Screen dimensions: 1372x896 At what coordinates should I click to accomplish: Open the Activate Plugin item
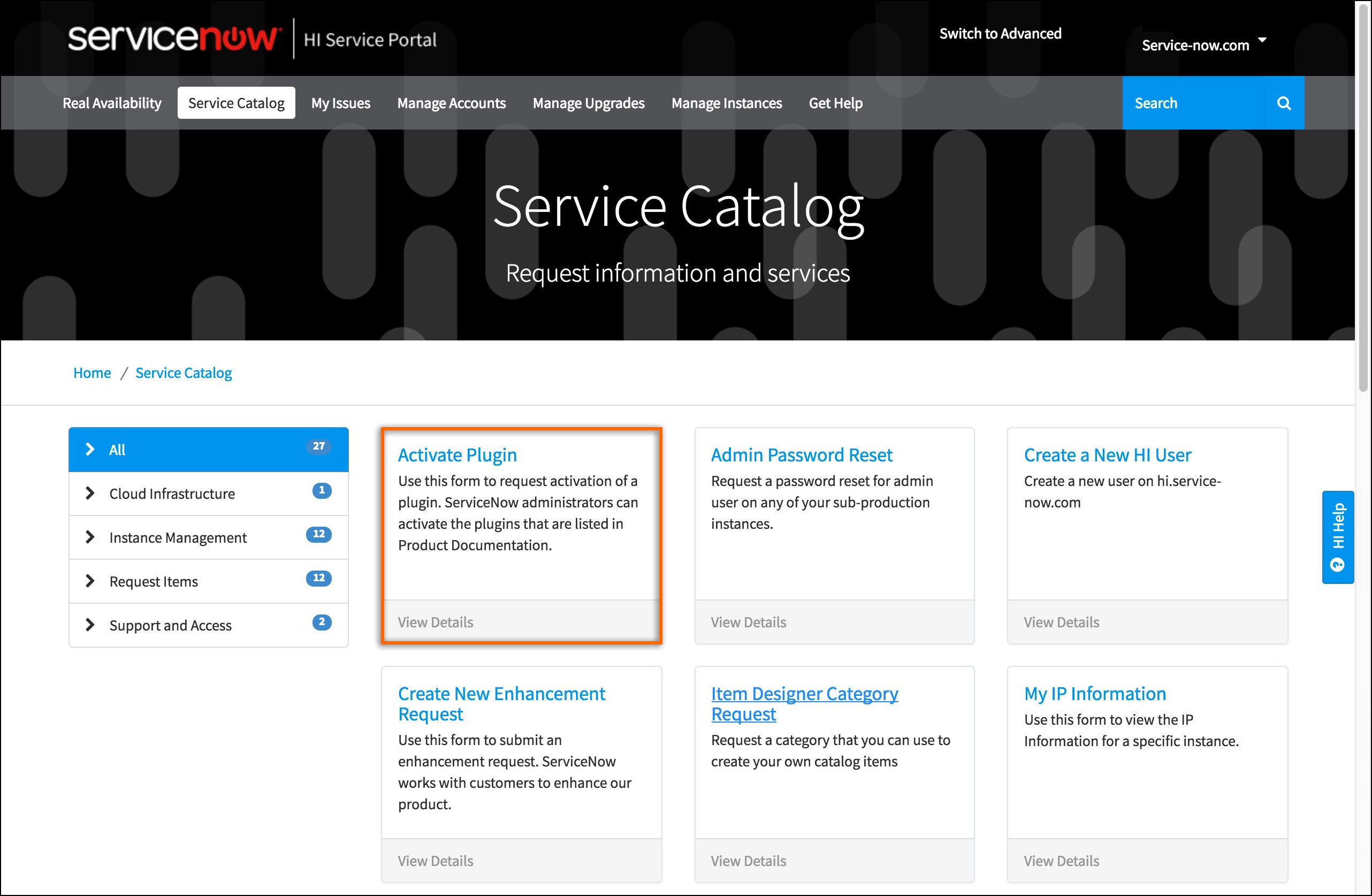[x=457, y=455]
